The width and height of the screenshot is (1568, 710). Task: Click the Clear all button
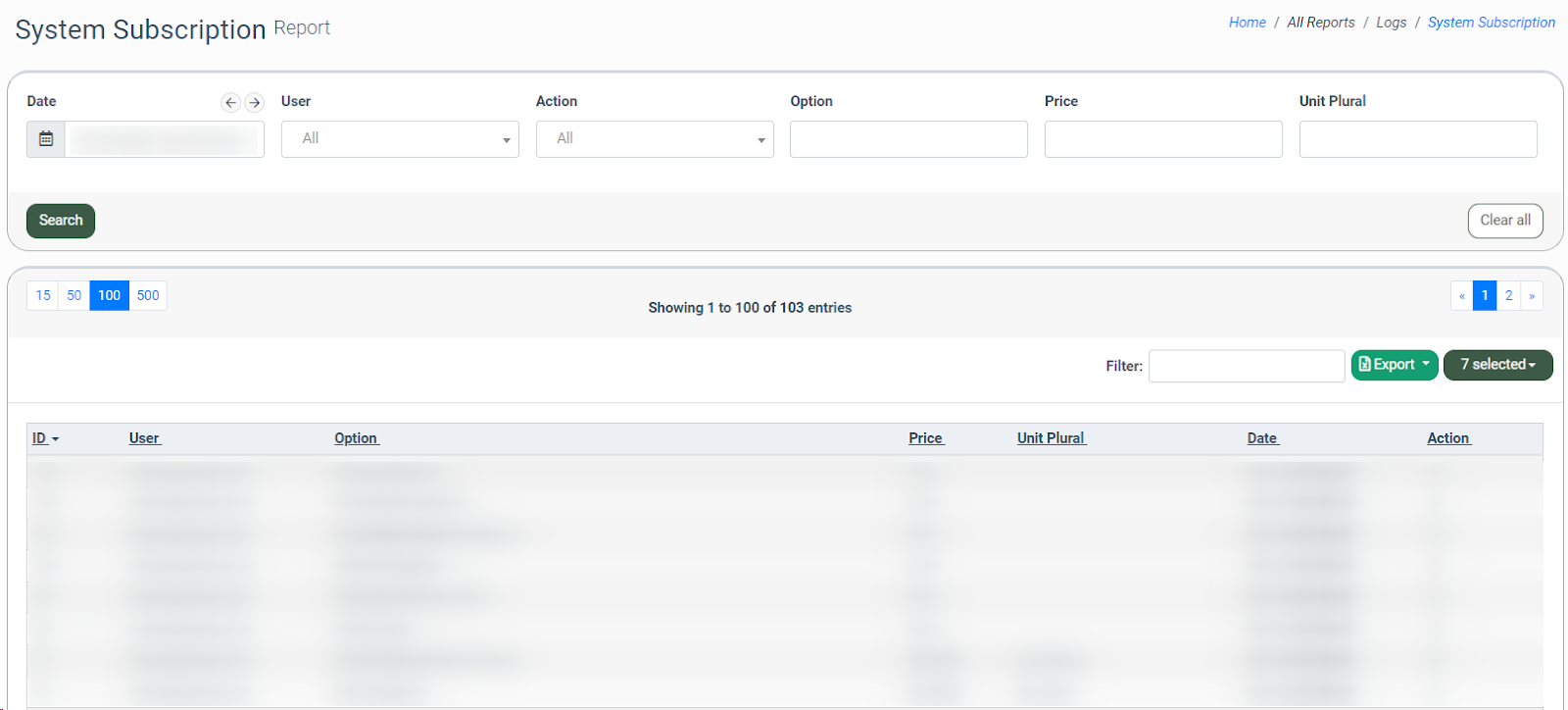(1504, 221)
